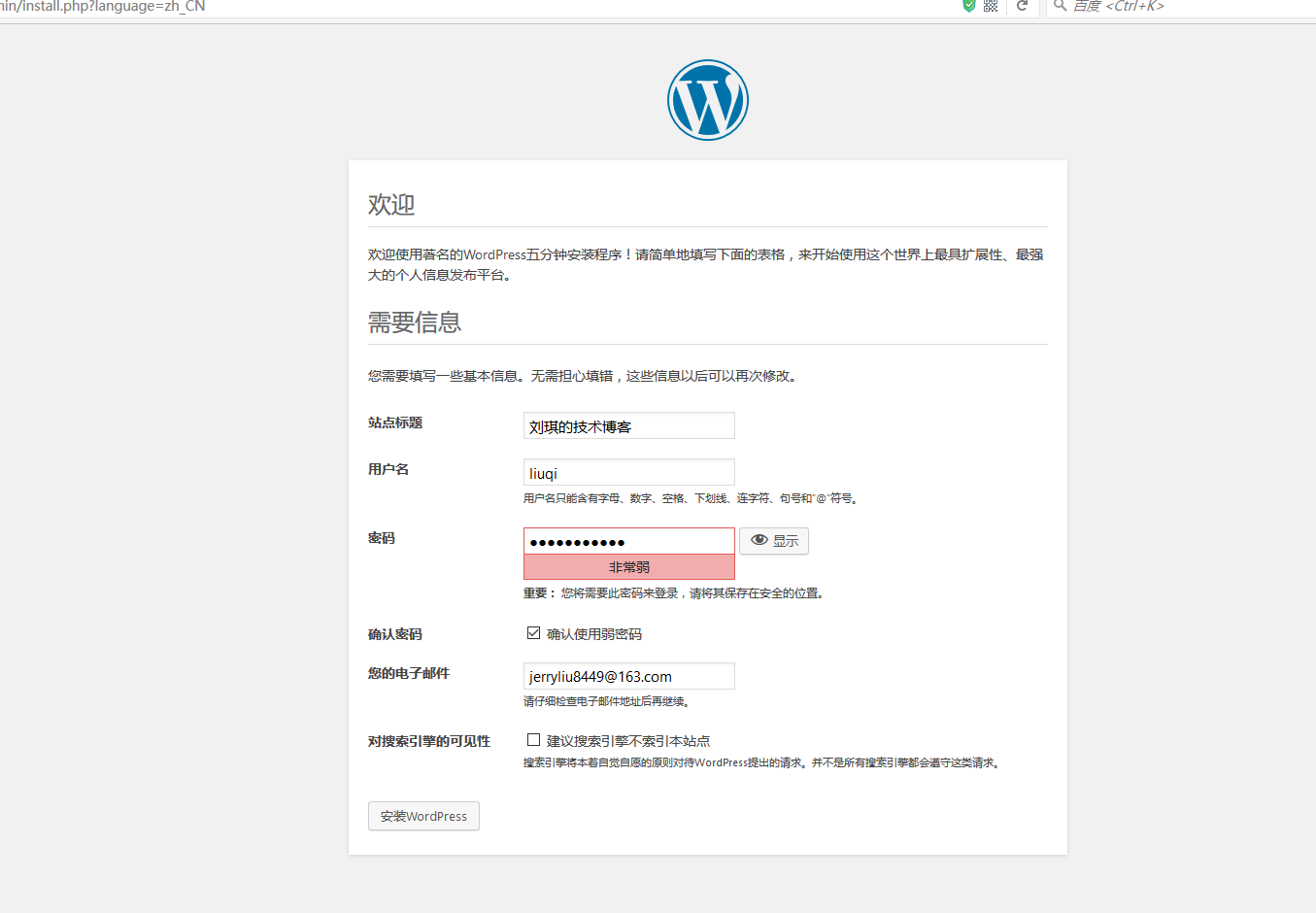
Task: Edit the site title field
Action: point(629,425)
